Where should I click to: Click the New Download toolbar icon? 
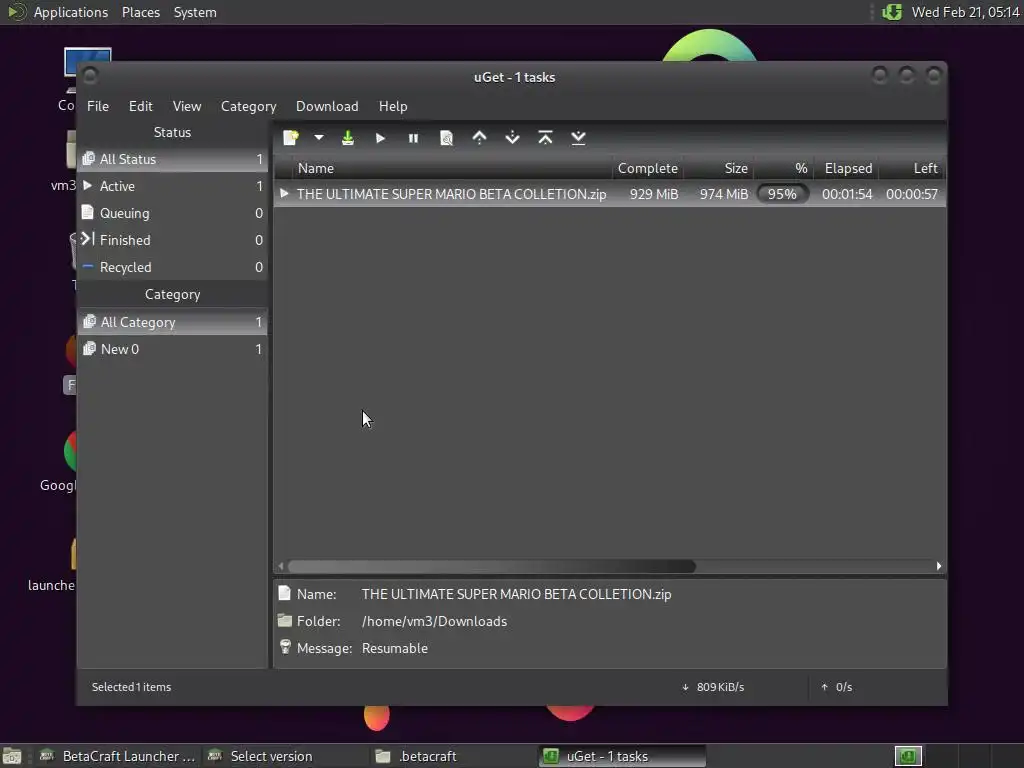pos(291,138)
